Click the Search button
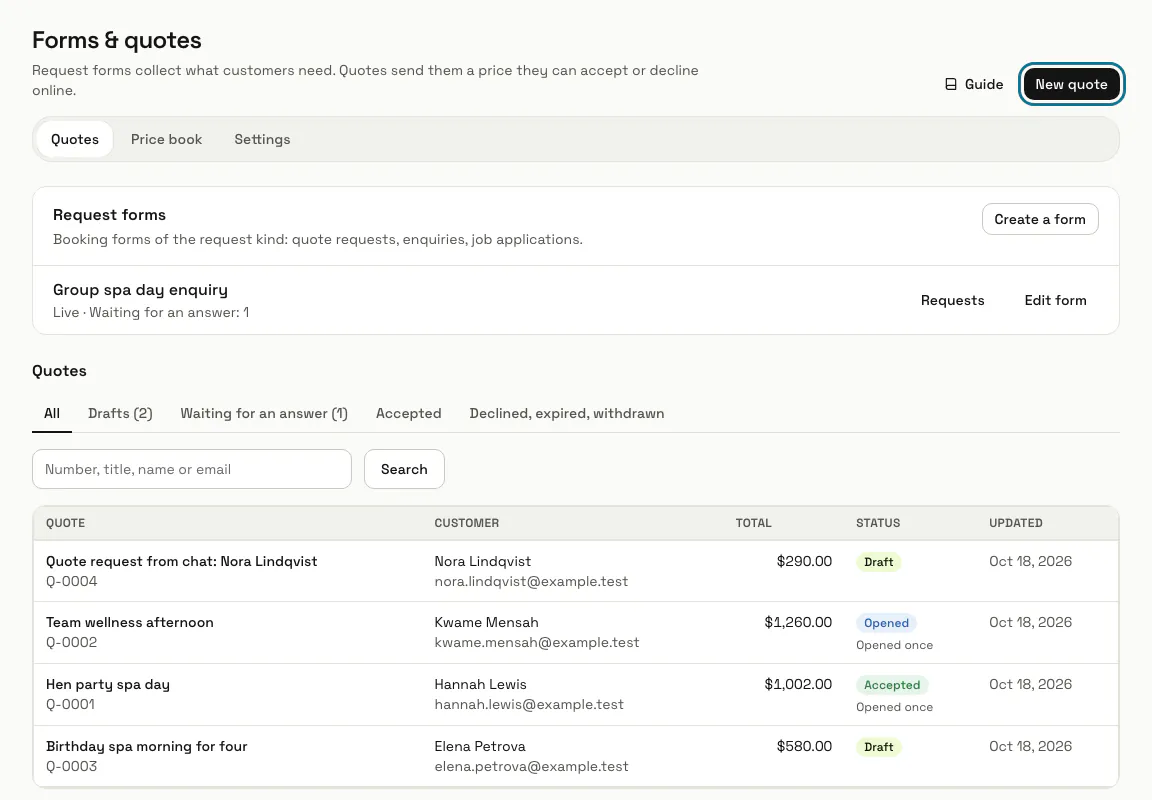Image resolution: width=1152 pixels, height=800 pixels. [404, 469]
